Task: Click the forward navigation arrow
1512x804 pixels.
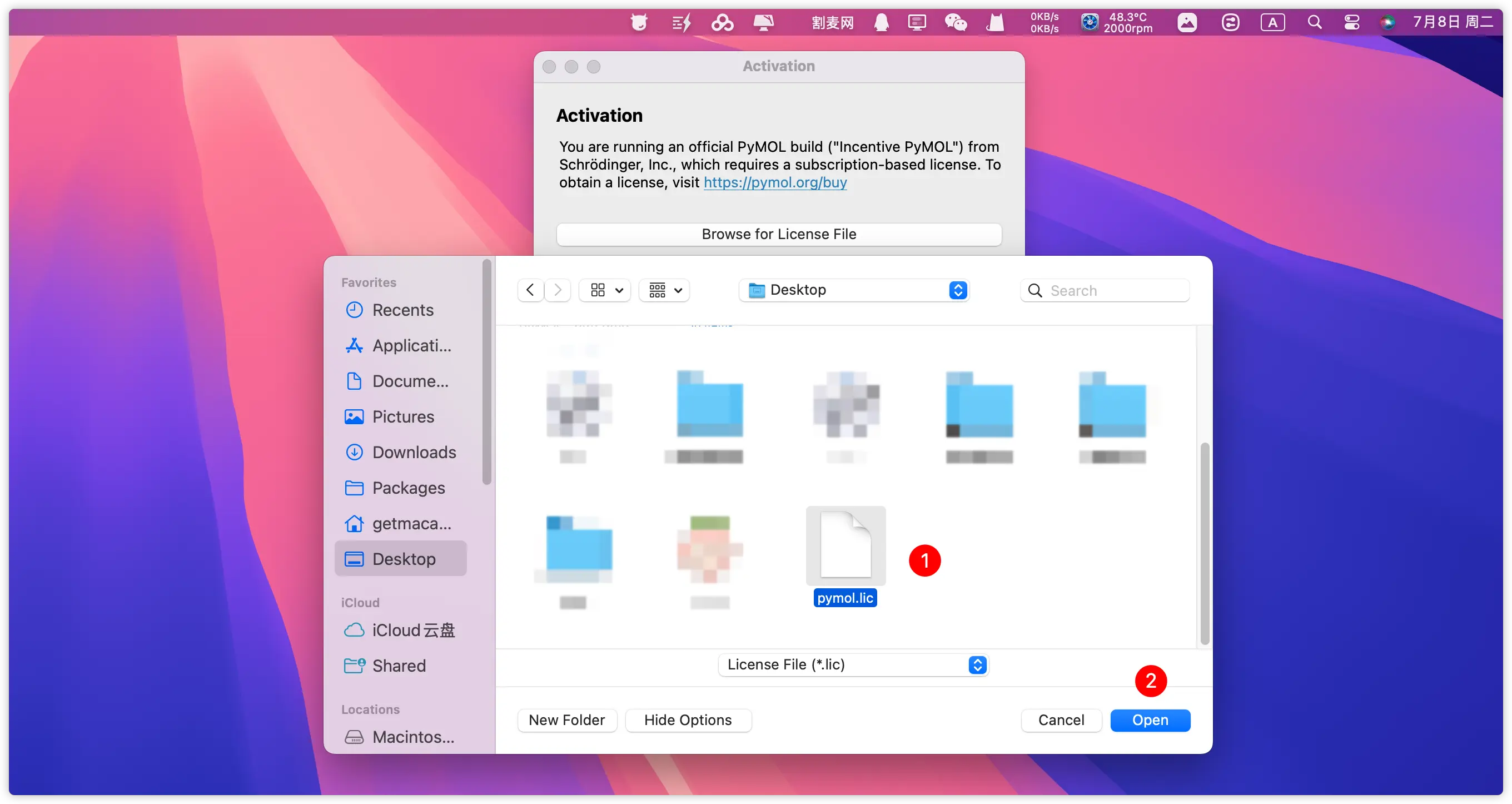Action: pyautogui.click(x=558, y=290)
